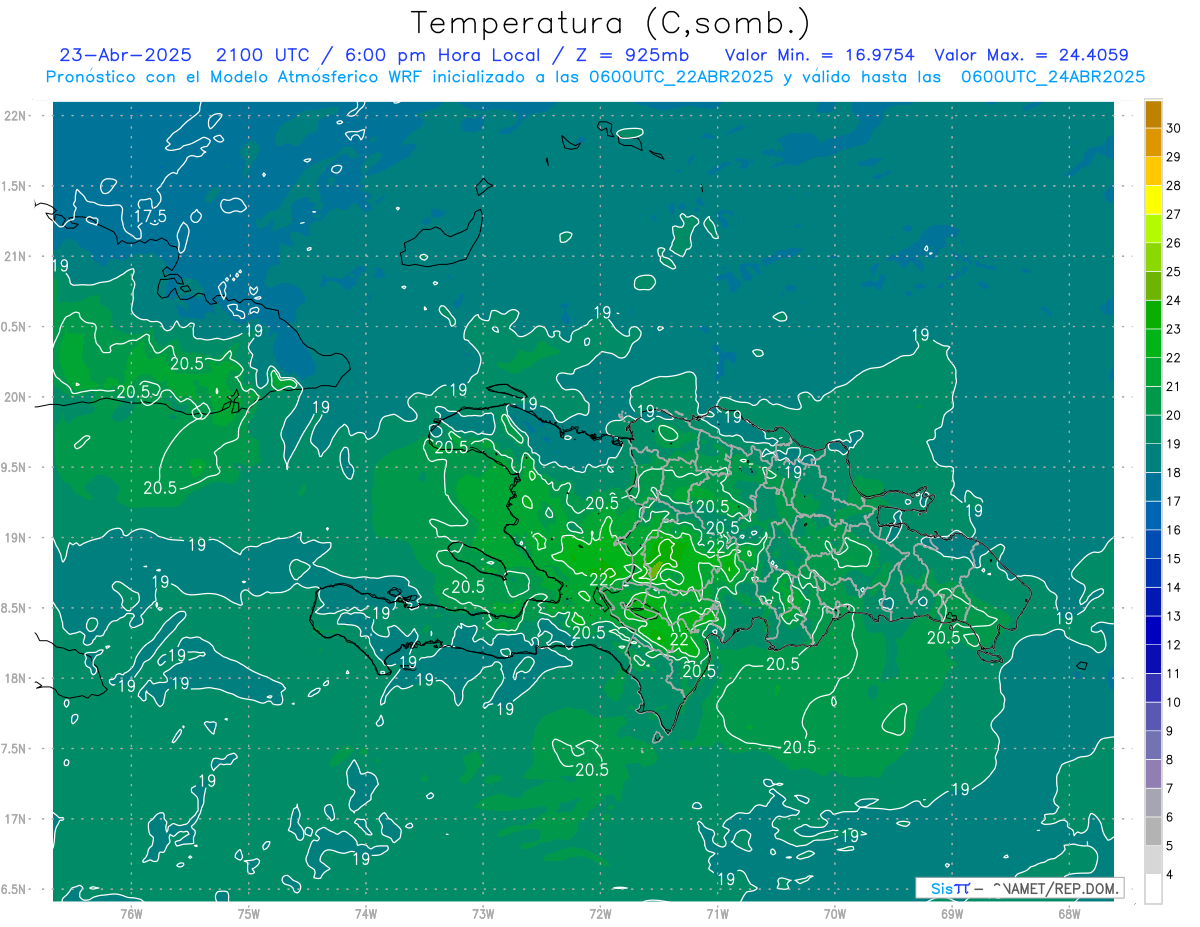Click the white bottom swatch of the color scale
The image size is (1200, 927).
click(x=1154, y=889)
